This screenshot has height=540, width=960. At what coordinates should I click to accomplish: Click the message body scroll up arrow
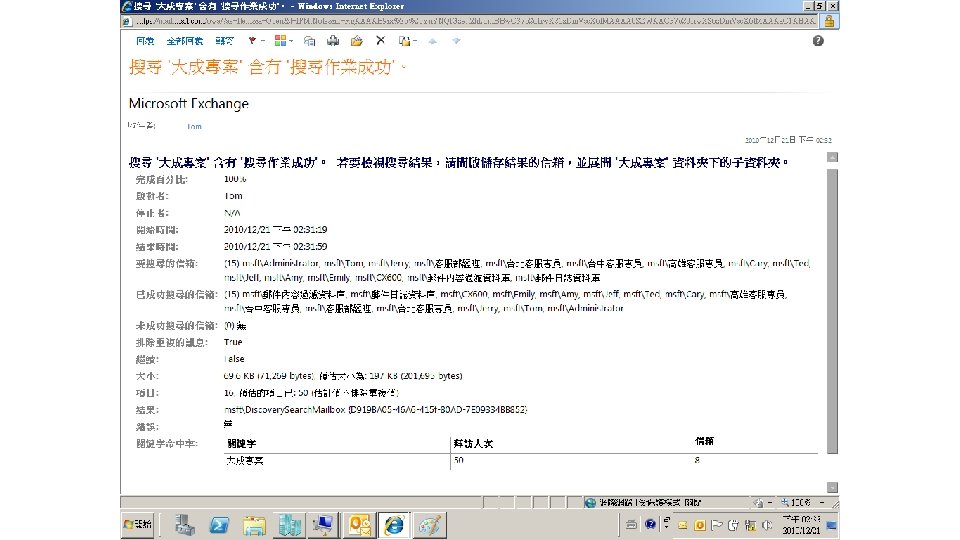pyautogui.click(x=832, y=157)
